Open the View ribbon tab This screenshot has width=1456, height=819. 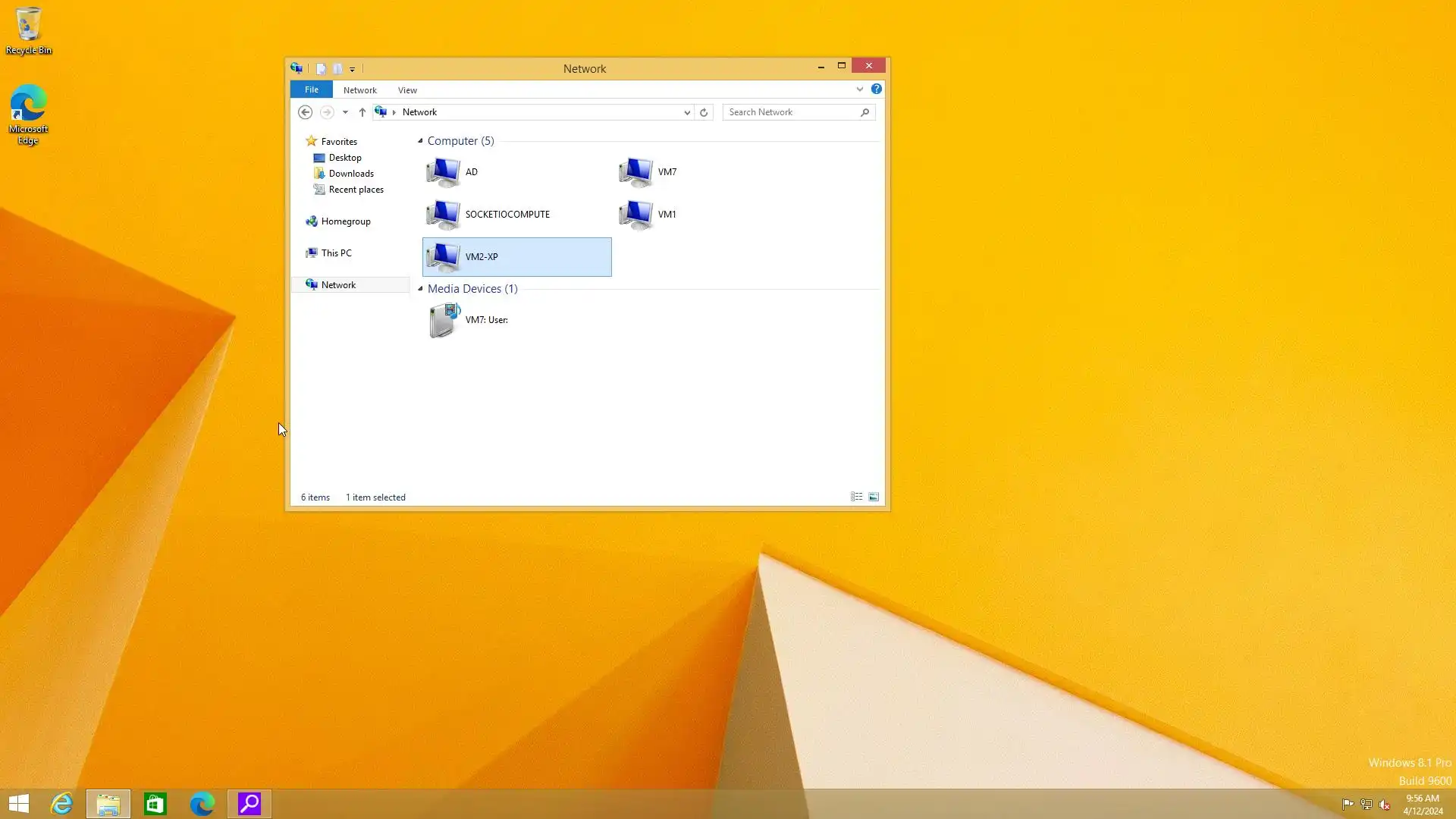tap(407, 90)
